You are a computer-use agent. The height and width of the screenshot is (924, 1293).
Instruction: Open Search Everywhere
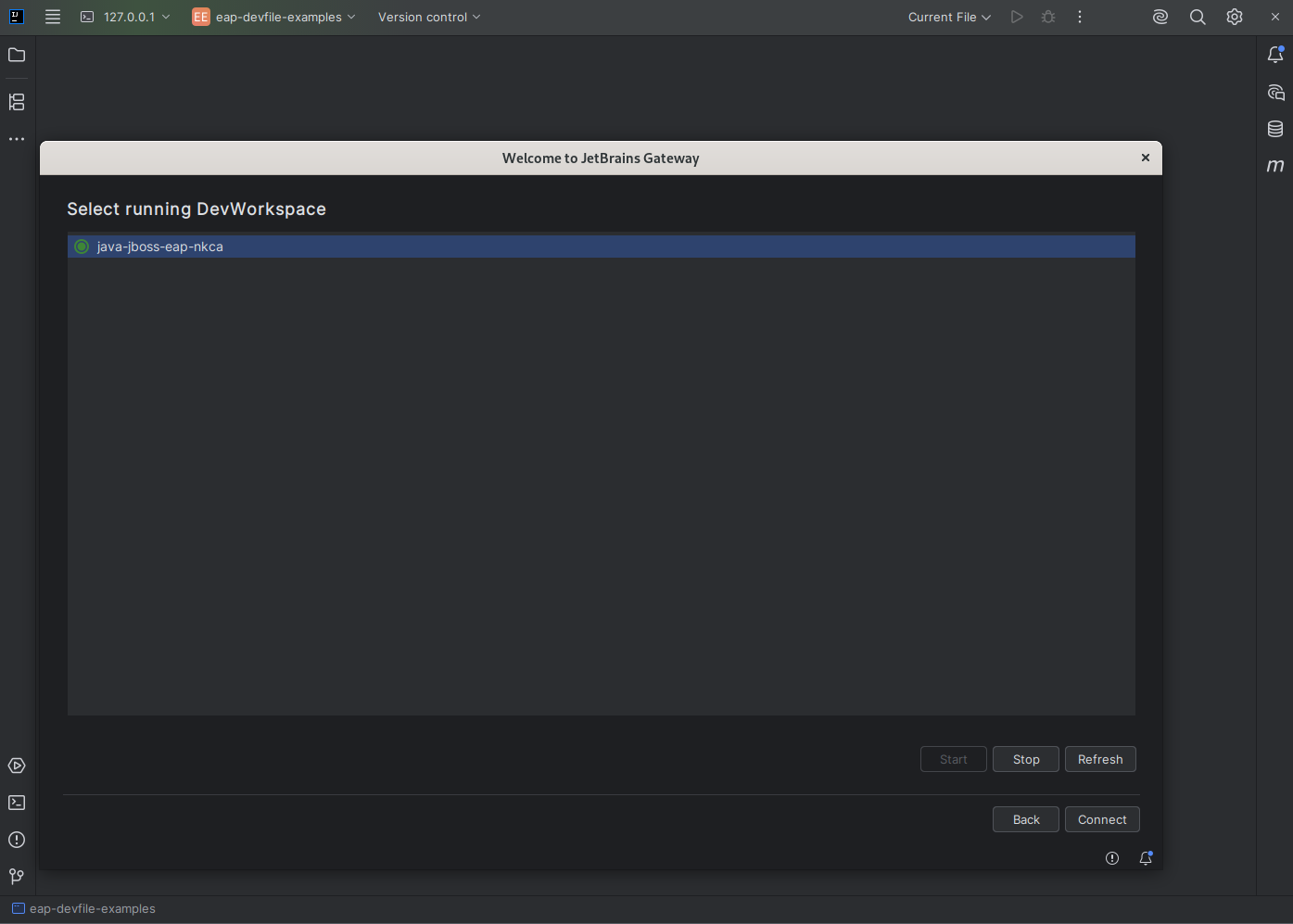pos(1198,17)
